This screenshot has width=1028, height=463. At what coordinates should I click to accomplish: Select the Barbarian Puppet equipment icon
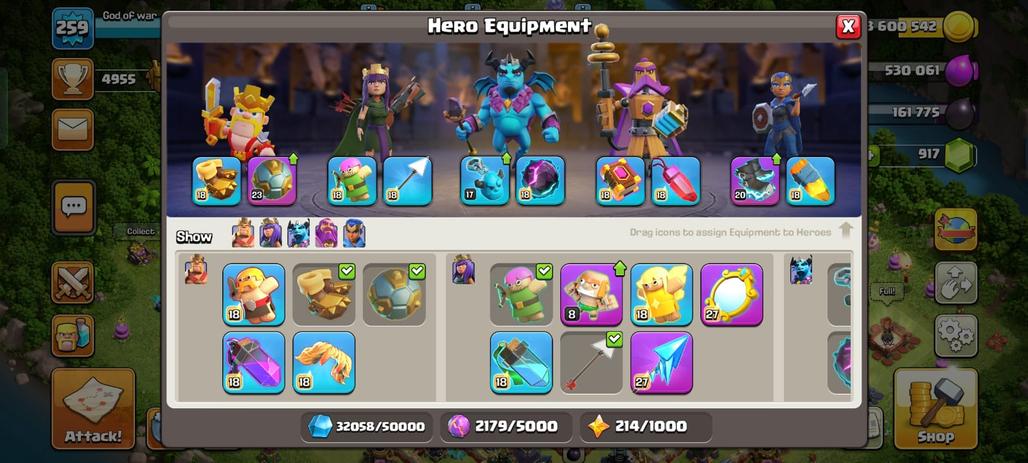pos(253,294)
